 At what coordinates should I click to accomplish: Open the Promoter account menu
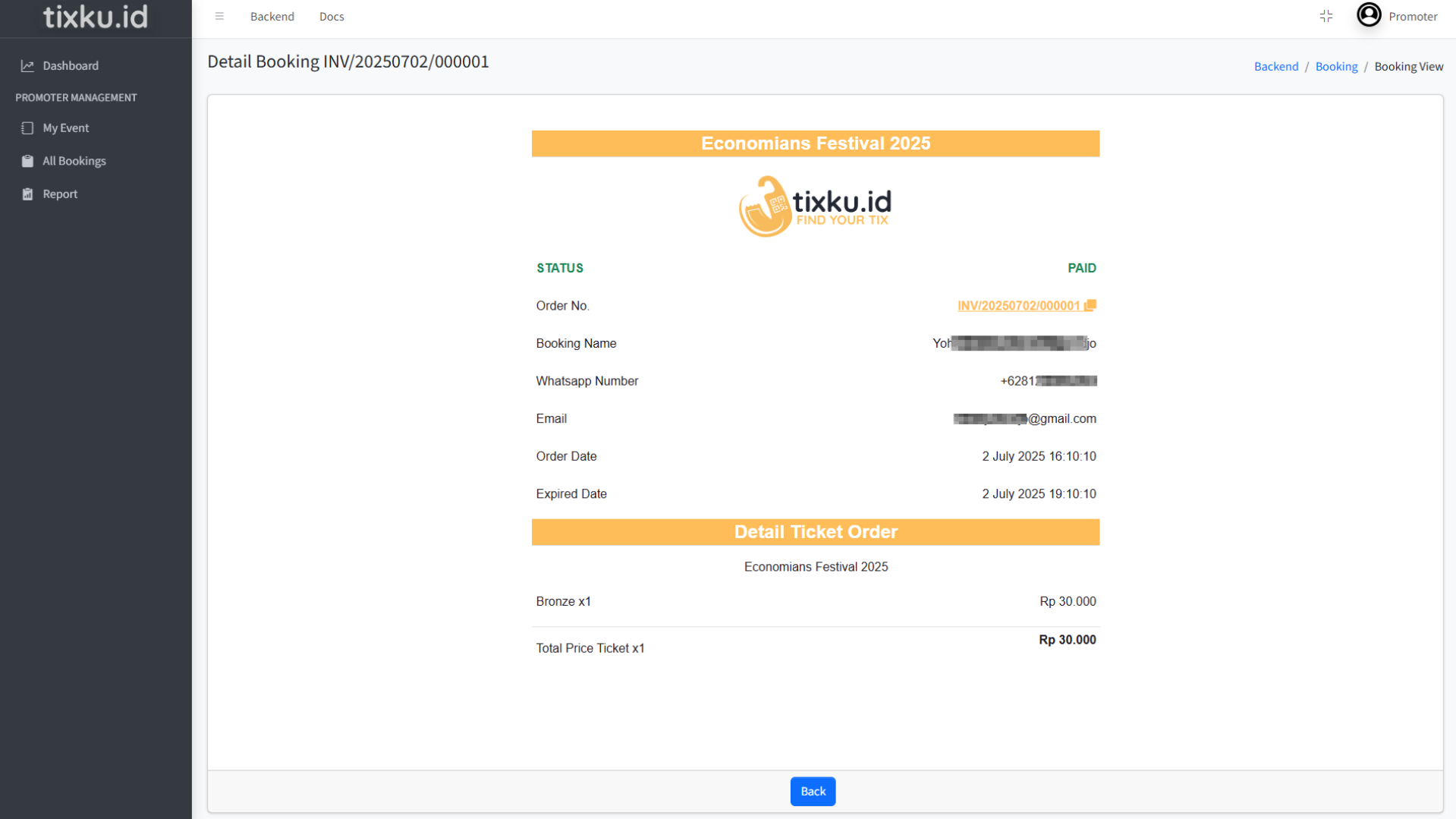[1412, 17]
